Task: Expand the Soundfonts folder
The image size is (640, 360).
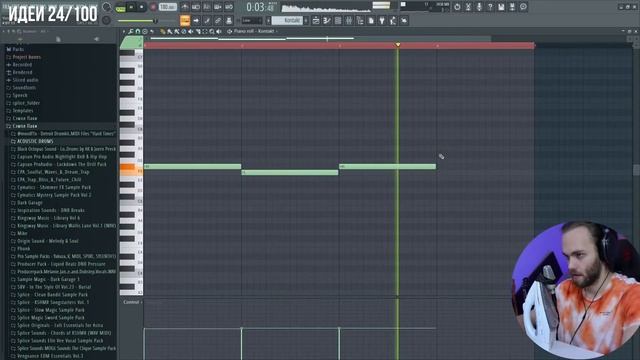Action: coord(21,87)
